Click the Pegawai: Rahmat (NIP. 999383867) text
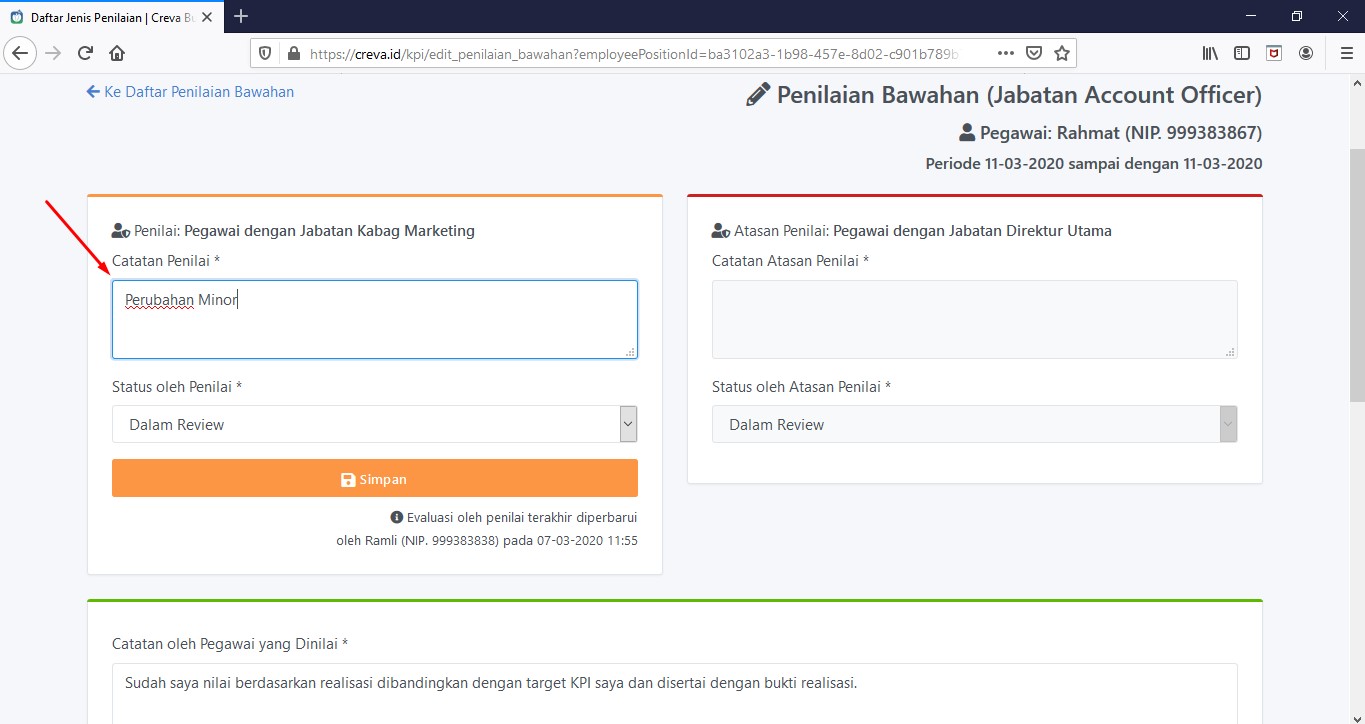Image resolution: width=1365 pixels, height=724 pixels. (1121, 133)
